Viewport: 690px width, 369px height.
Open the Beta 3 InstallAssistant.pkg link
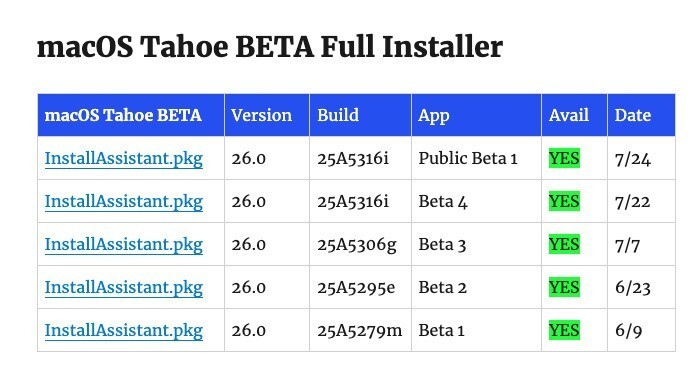click(x=124, y=245)
